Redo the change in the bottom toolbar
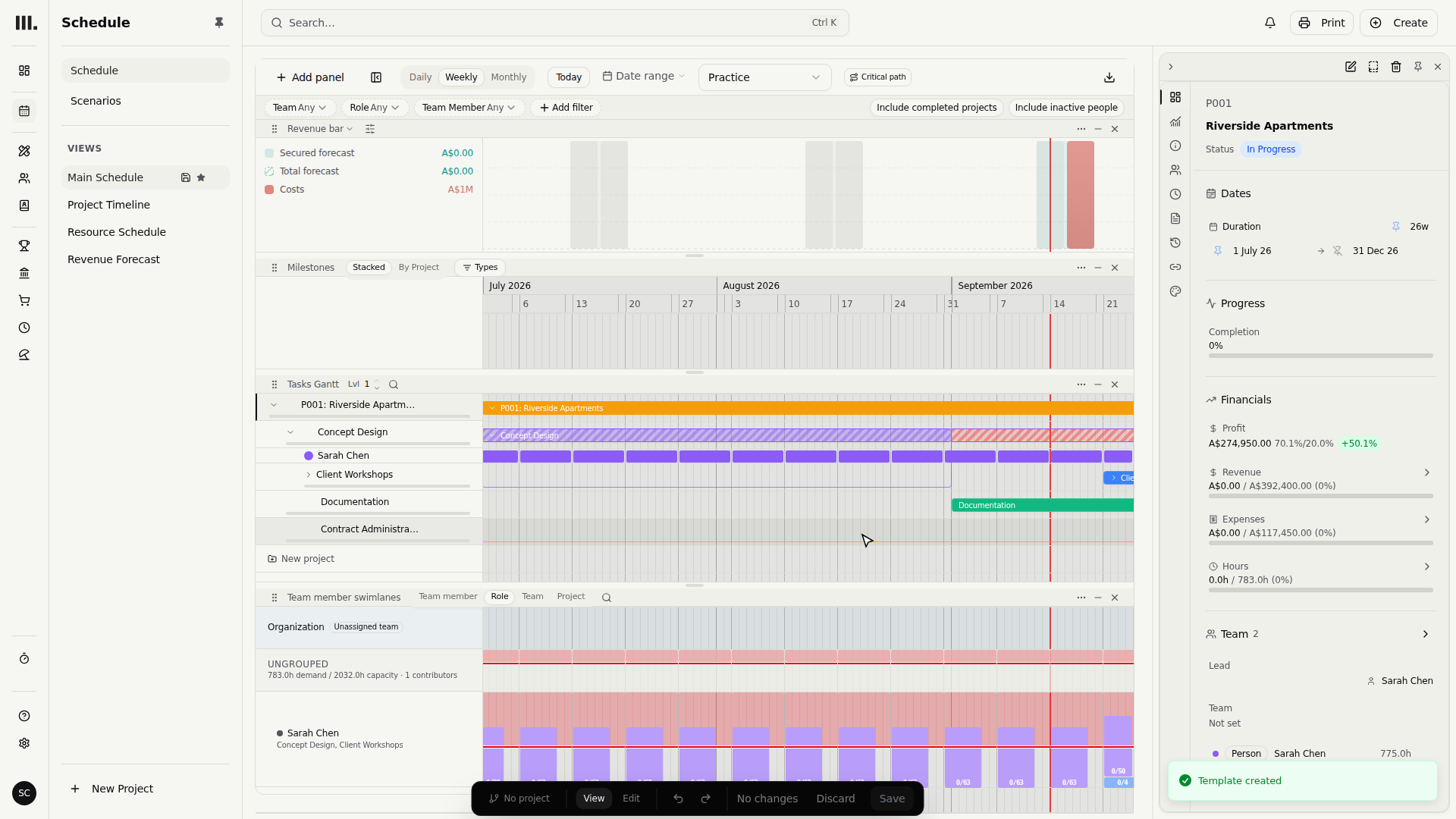 705,799
